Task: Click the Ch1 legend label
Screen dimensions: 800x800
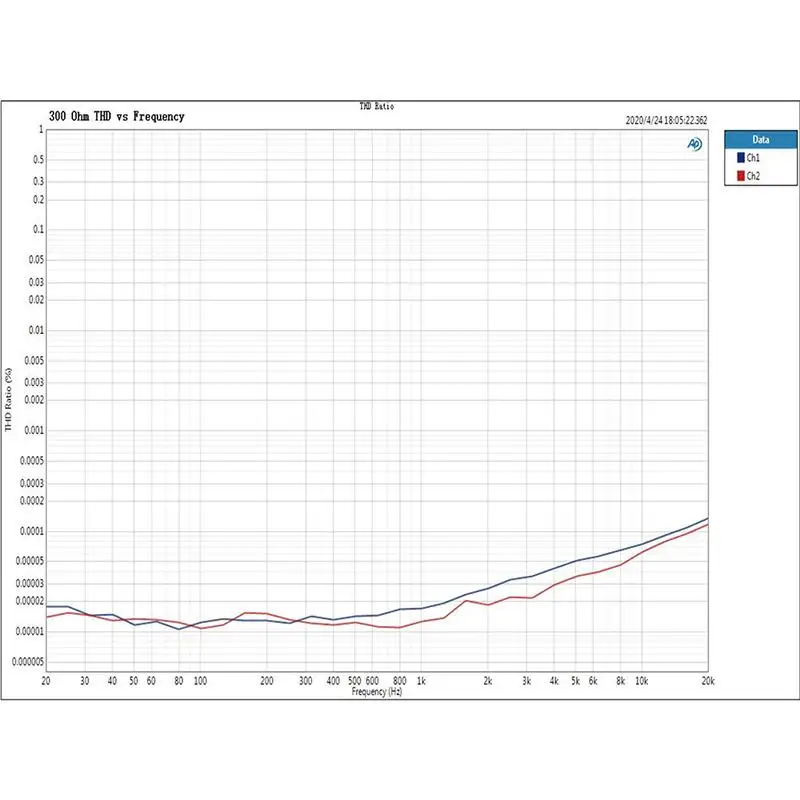Action: pos(753,158)
